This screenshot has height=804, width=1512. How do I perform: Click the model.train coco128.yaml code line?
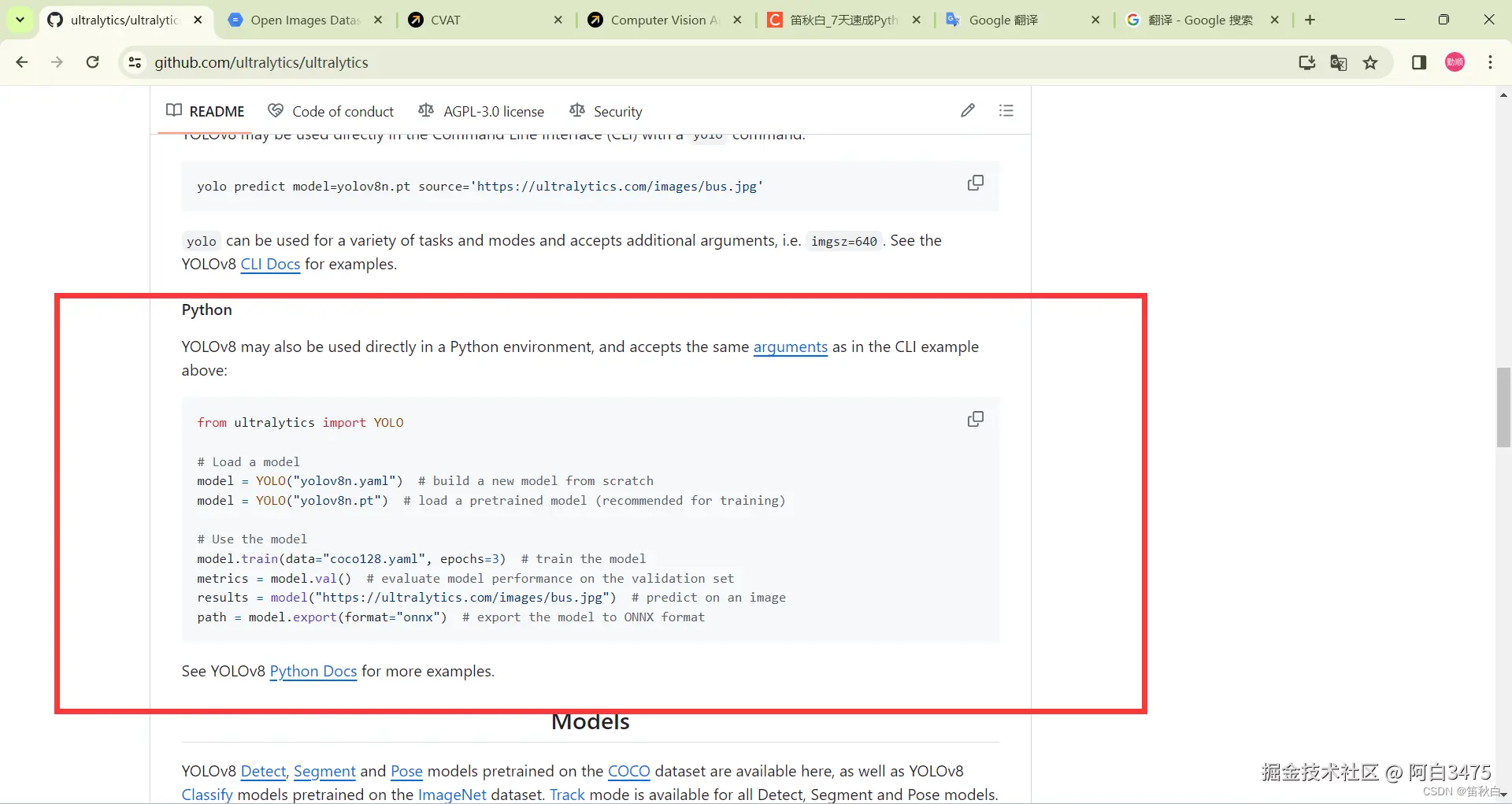(421, 559)
